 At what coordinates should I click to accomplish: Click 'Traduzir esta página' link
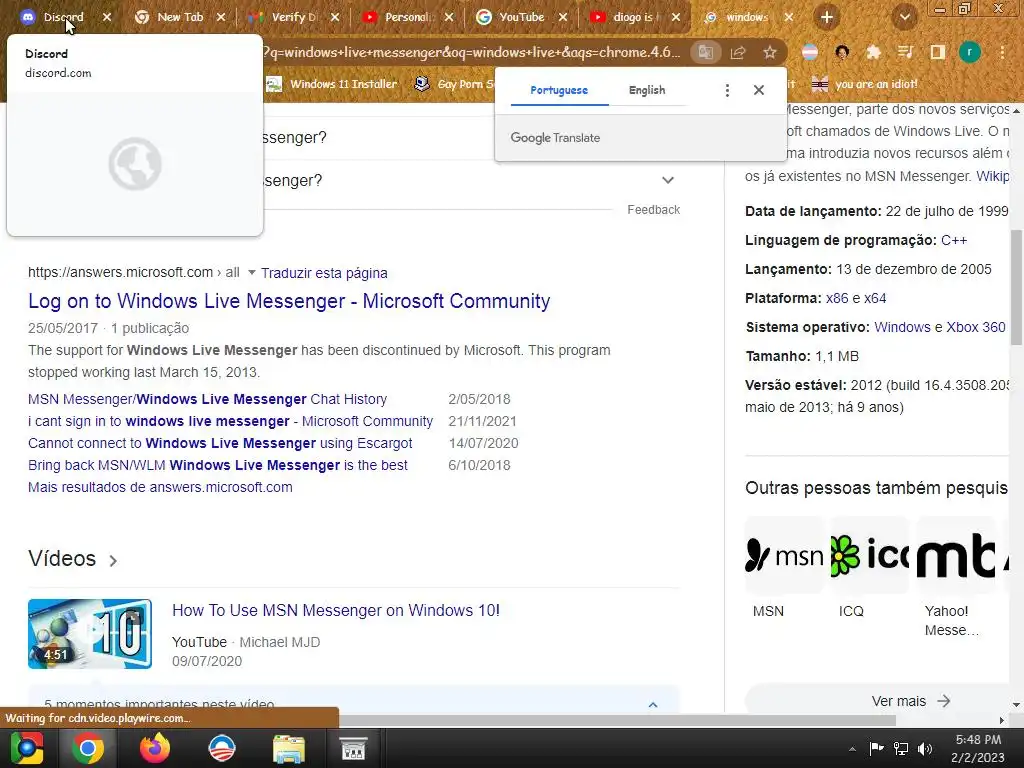(324, 273)
